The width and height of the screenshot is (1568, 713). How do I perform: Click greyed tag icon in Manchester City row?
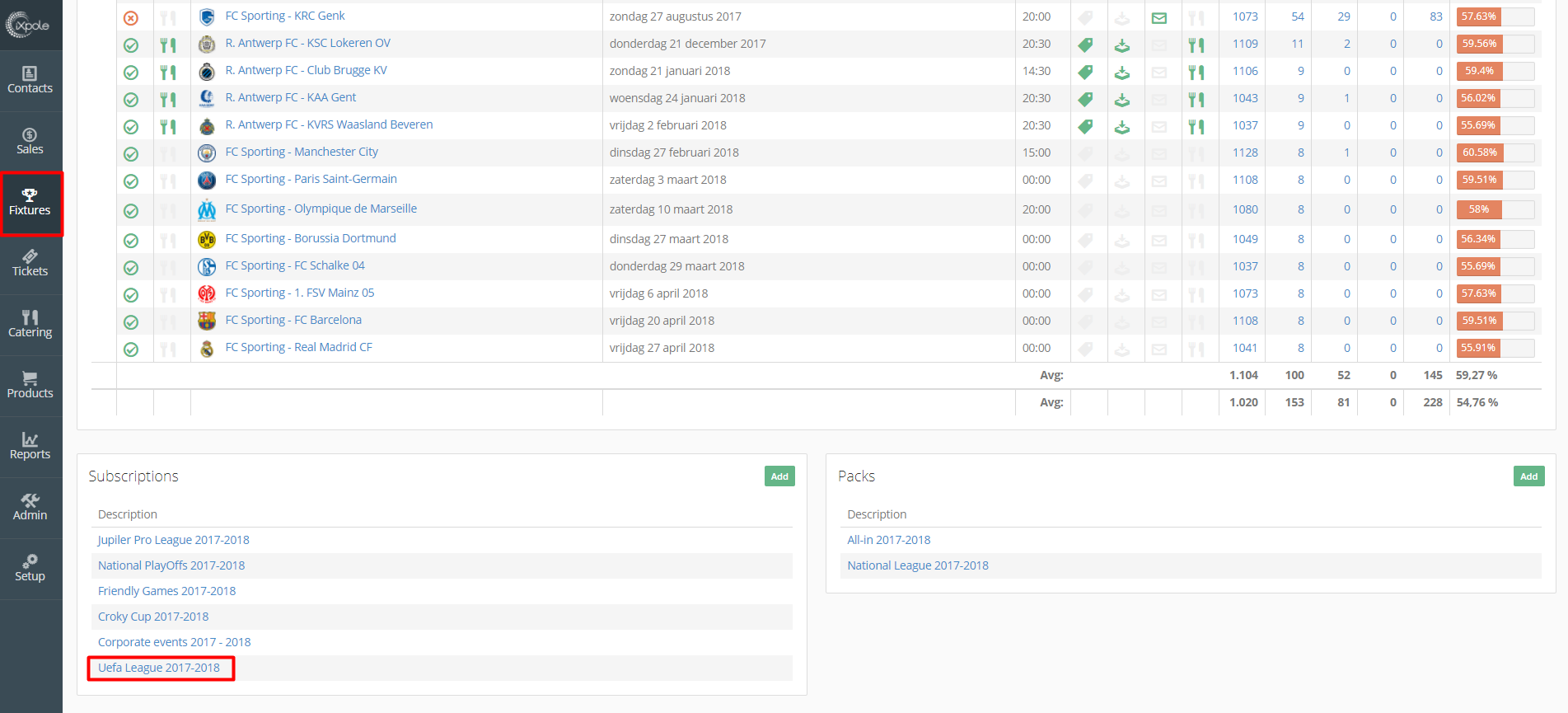[x=1086, y=154]
